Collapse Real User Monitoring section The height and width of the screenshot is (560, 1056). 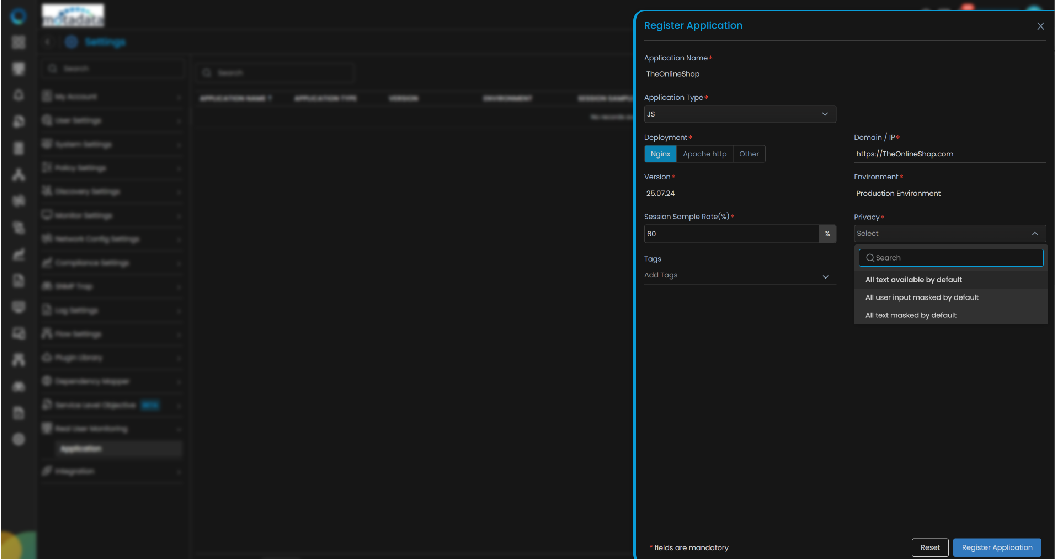pos(112,429)
